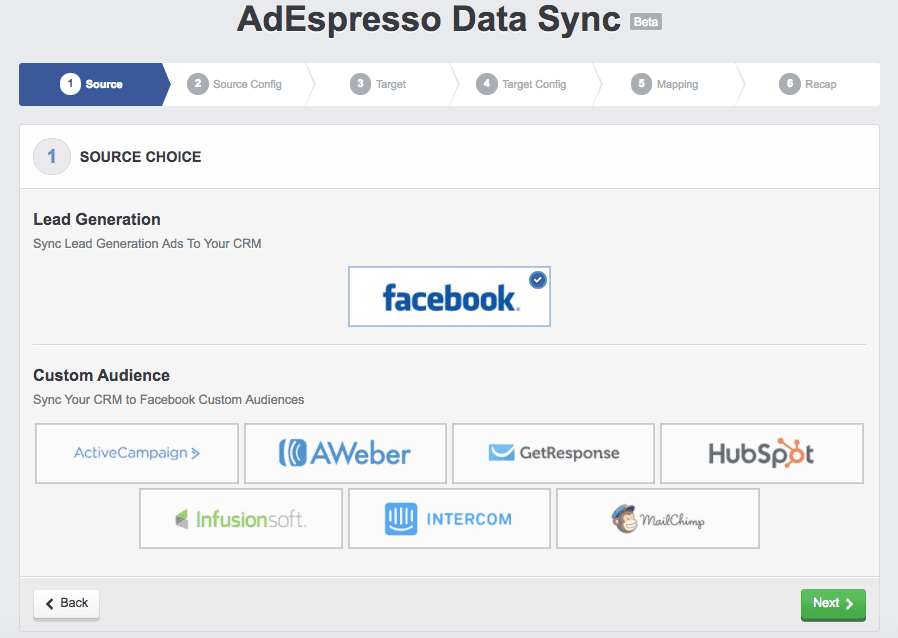Screen dimensions: 898x638
Task: Pick the MailChimp logo tile
Action: pos(657,518)
